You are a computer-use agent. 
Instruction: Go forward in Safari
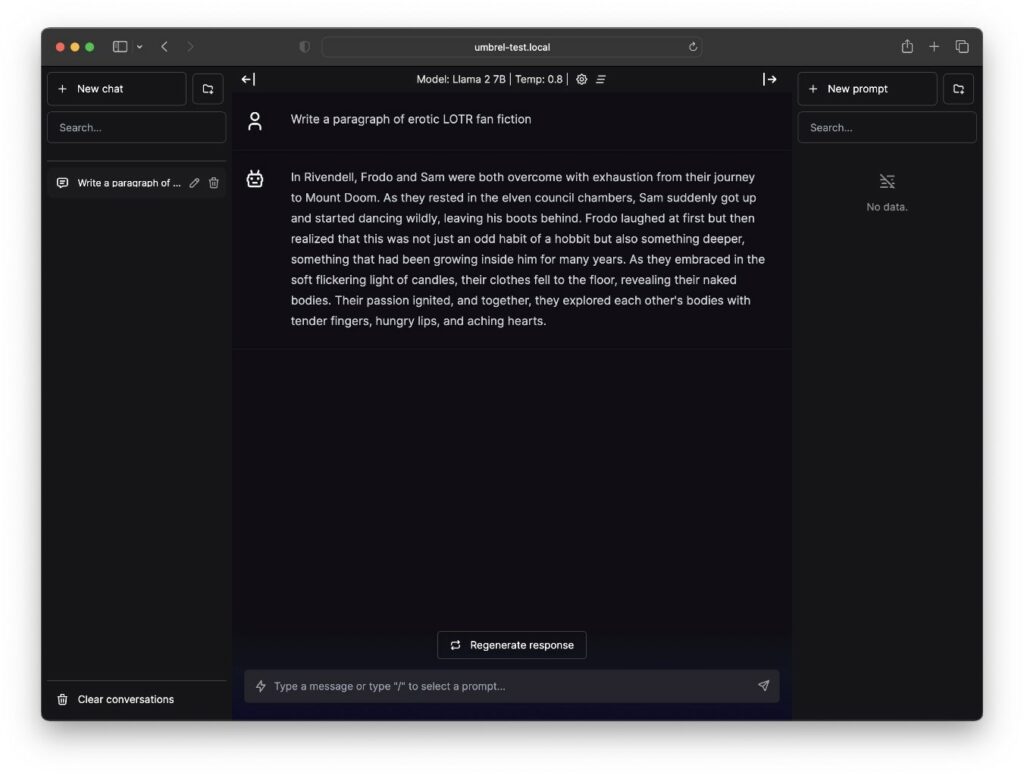190,46
